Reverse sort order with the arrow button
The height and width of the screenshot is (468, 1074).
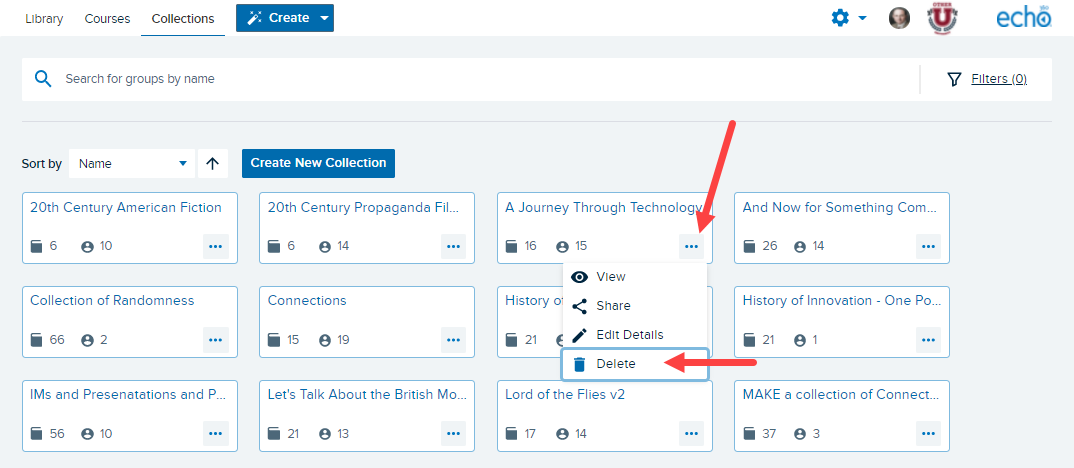pyautogui.click(x=213, y=164)
